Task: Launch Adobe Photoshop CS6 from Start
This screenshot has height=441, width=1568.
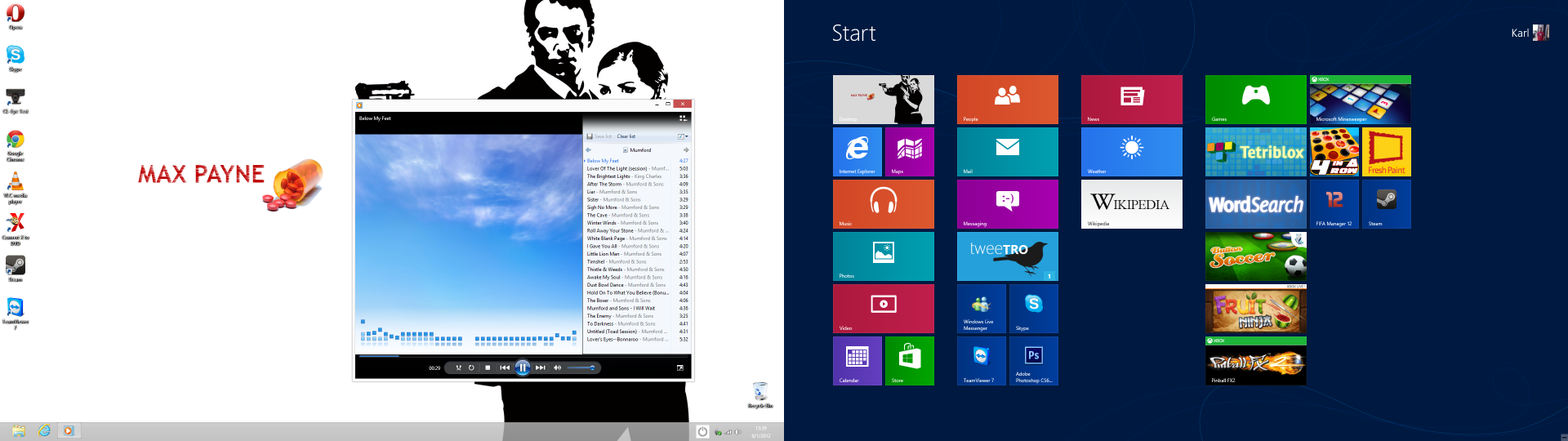Action: click(1033, 360)
